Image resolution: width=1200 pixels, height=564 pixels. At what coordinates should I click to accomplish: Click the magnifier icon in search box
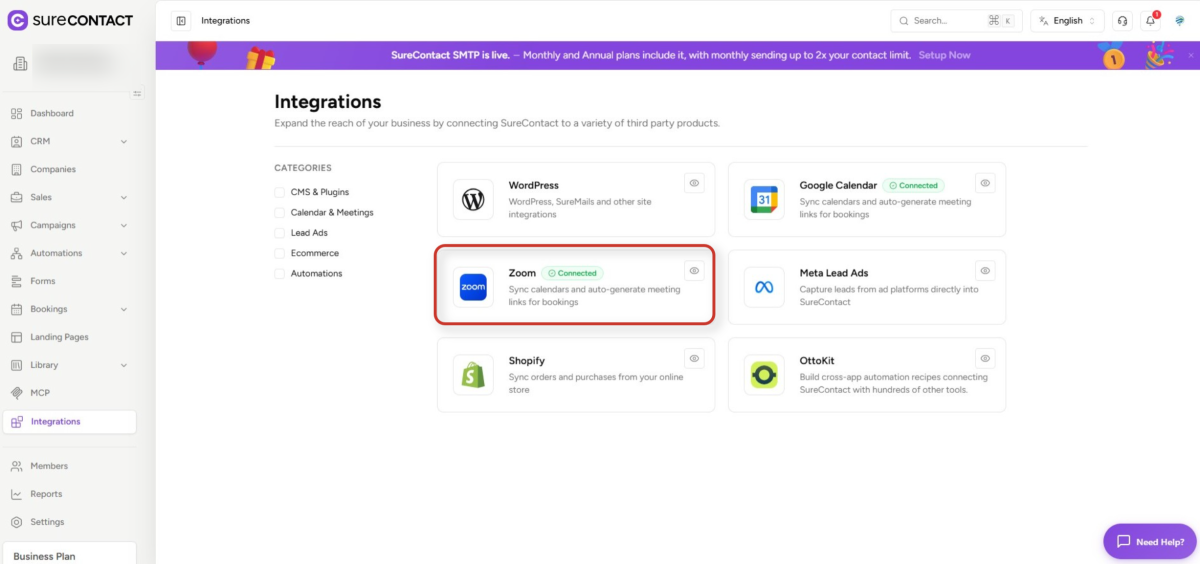[x=904, y=20]
